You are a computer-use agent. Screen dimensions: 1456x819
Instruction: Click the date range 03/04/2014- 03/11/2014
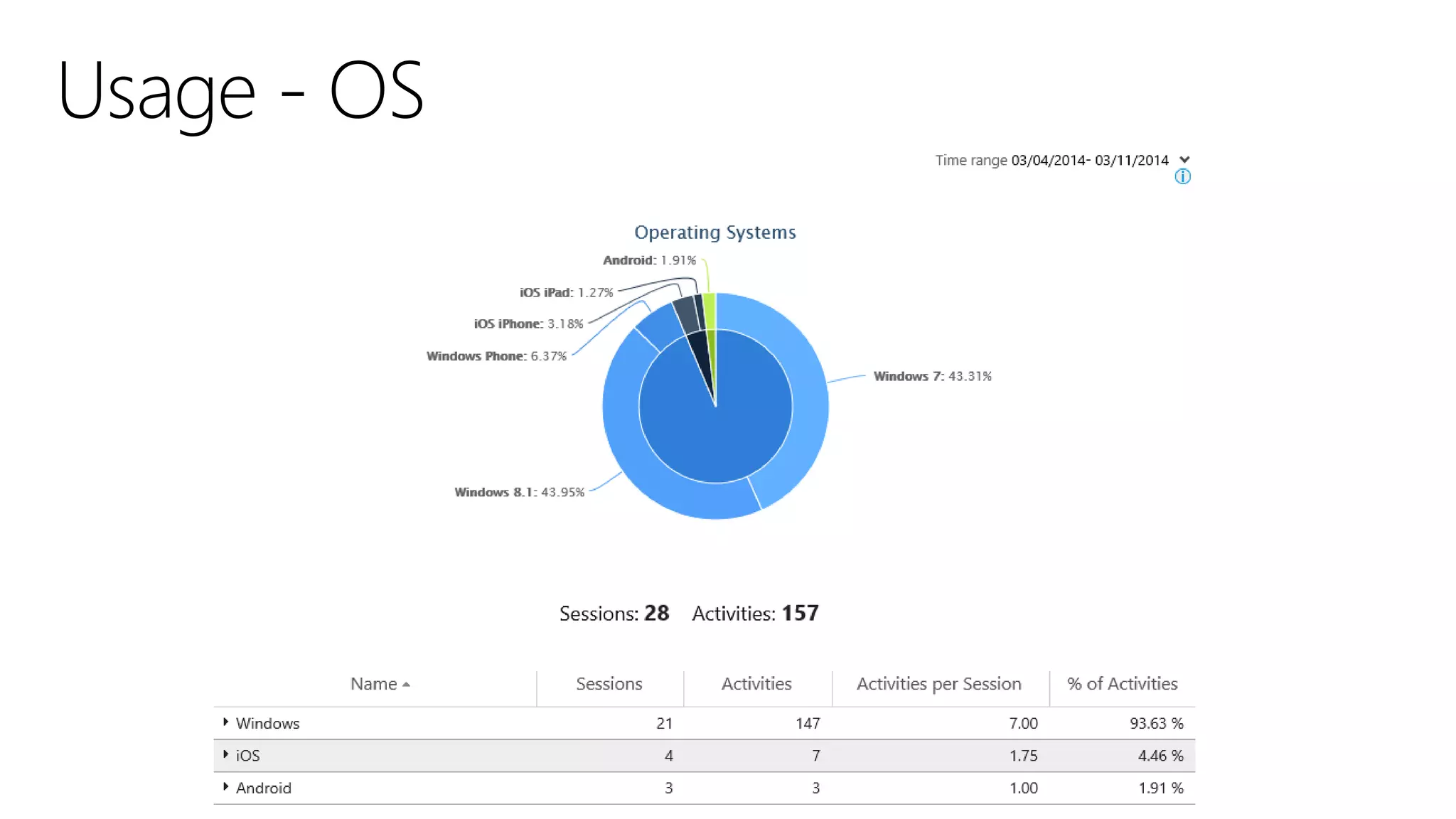coord(1089,160)
